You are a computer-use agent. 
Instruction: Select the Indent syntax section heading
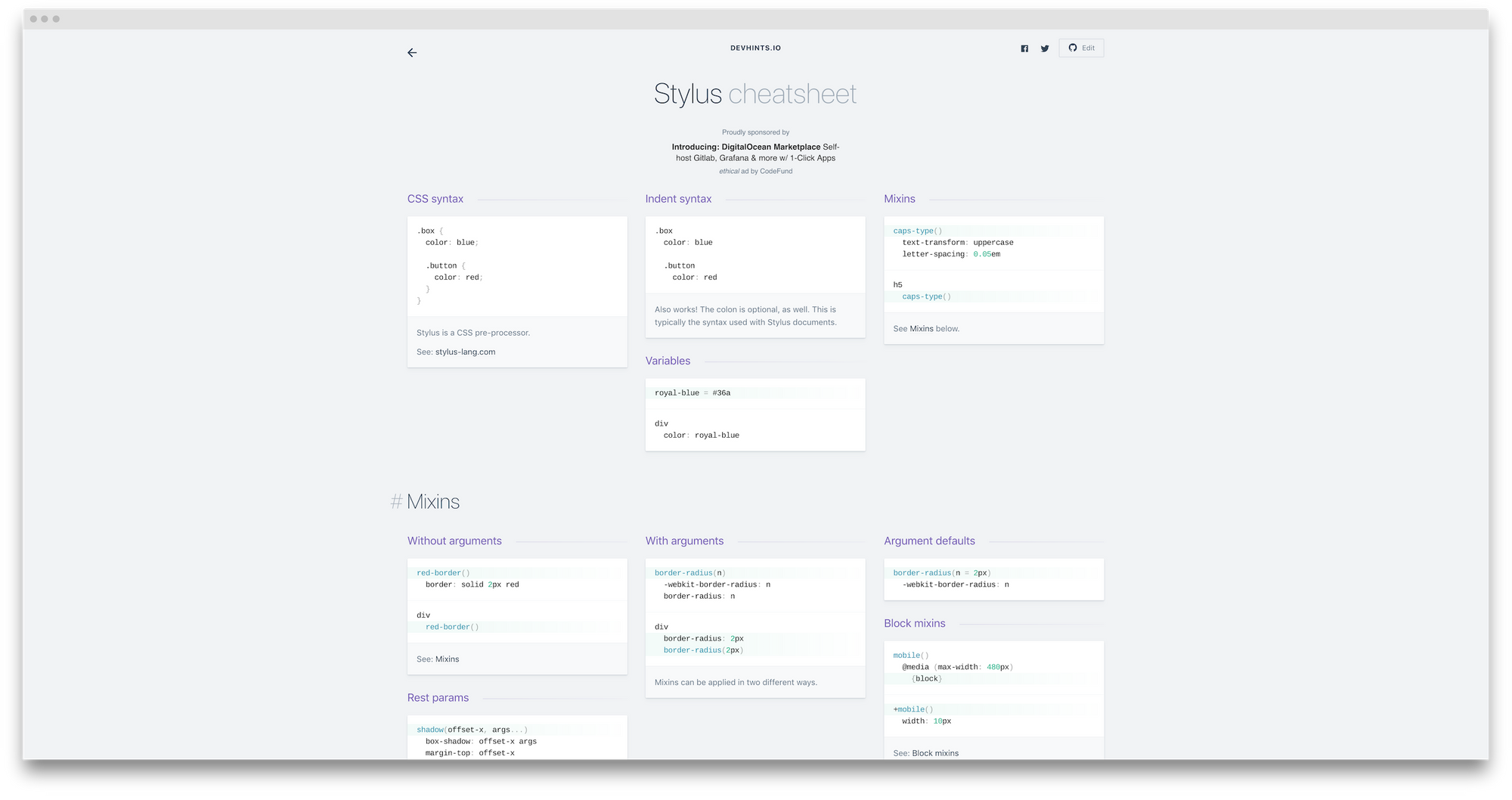[x=678, y=199]
